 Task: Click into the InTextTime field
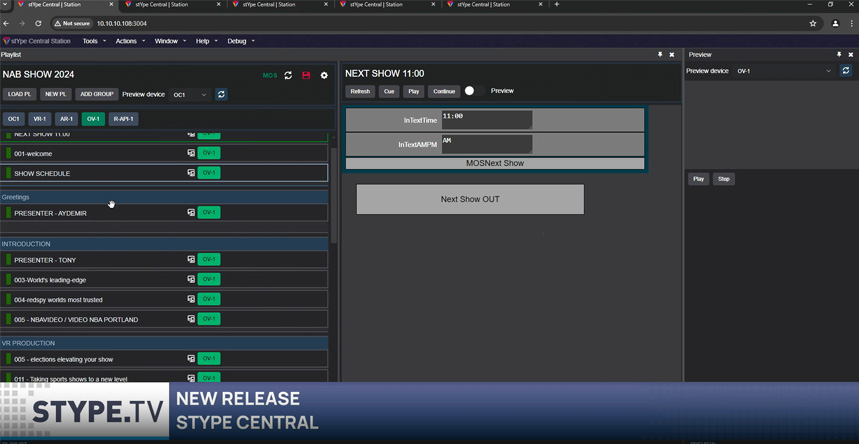(x=487, y=120)
